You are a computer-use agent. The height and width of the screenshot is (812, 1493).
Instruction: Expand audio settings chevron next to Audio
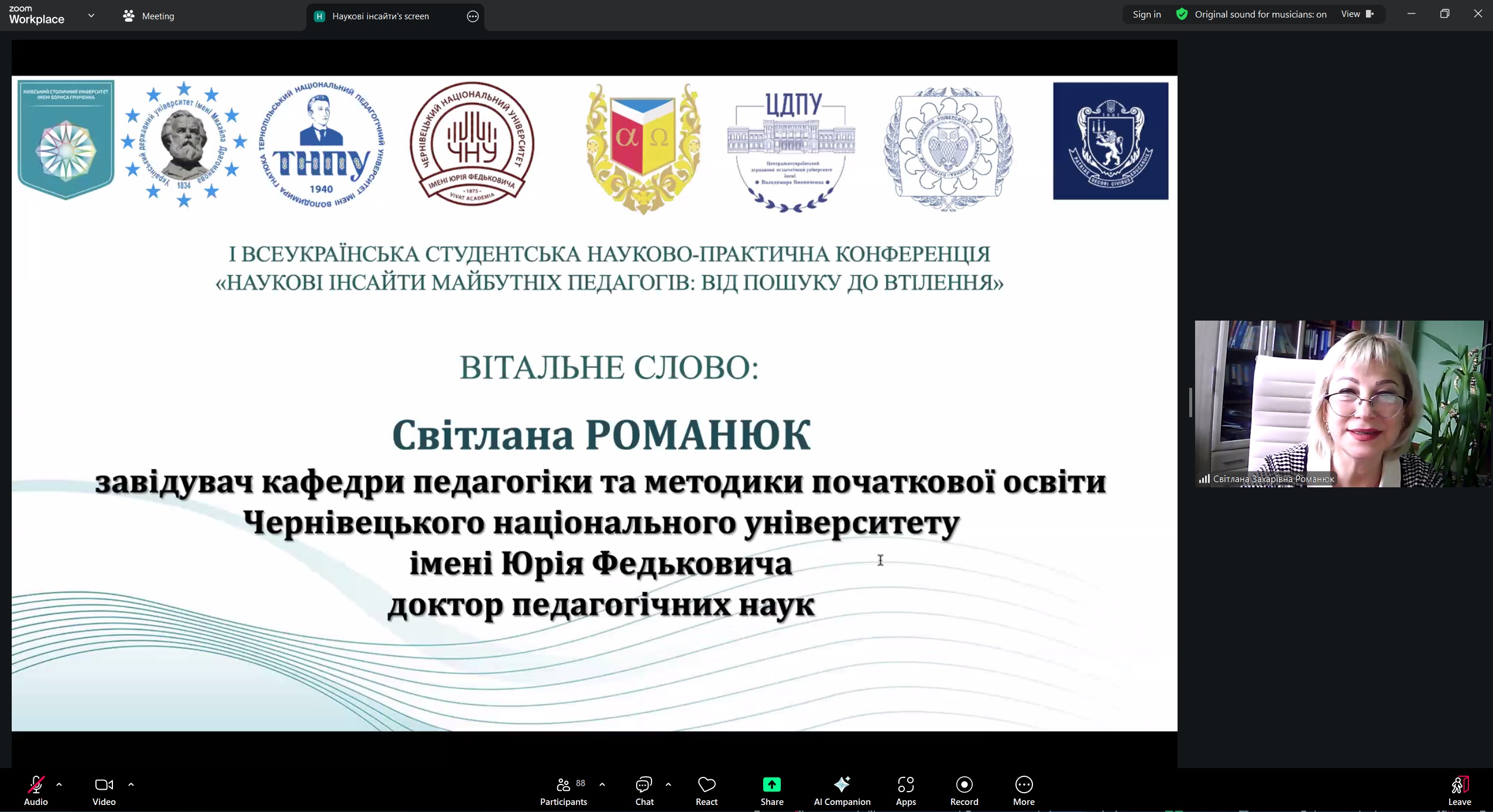(59, 785)
